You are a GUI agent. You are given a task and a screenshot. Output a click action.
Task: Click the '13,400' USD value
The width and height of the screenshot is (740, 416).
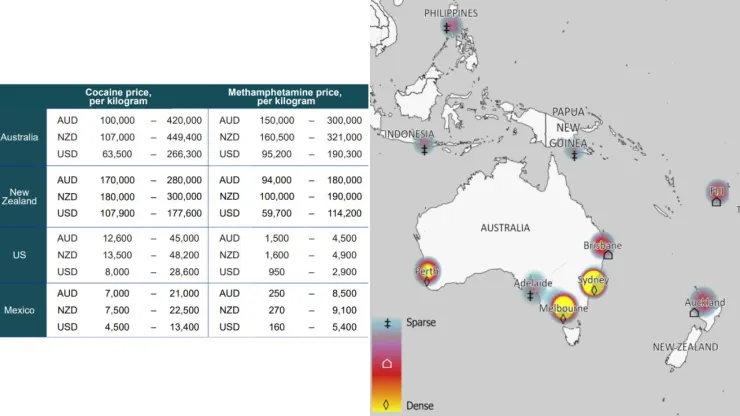point(185,327)
